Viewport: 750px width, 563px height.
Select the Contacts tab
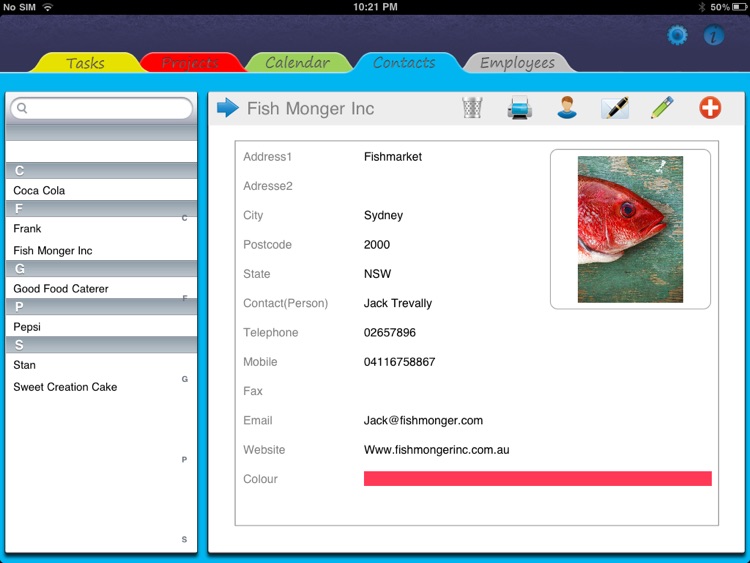pyautogui.click(x=404, y=63)
